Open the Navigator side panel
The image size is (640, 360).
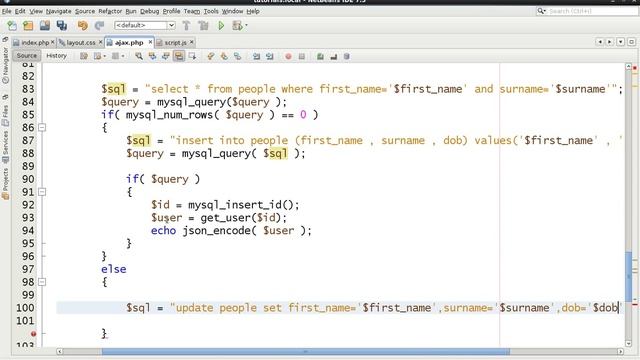click(x=5, y=66)
